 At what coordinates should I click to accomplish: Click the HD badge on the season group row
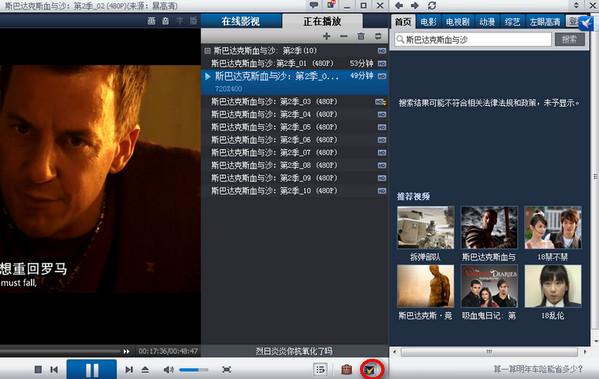[x=382, y=51]
